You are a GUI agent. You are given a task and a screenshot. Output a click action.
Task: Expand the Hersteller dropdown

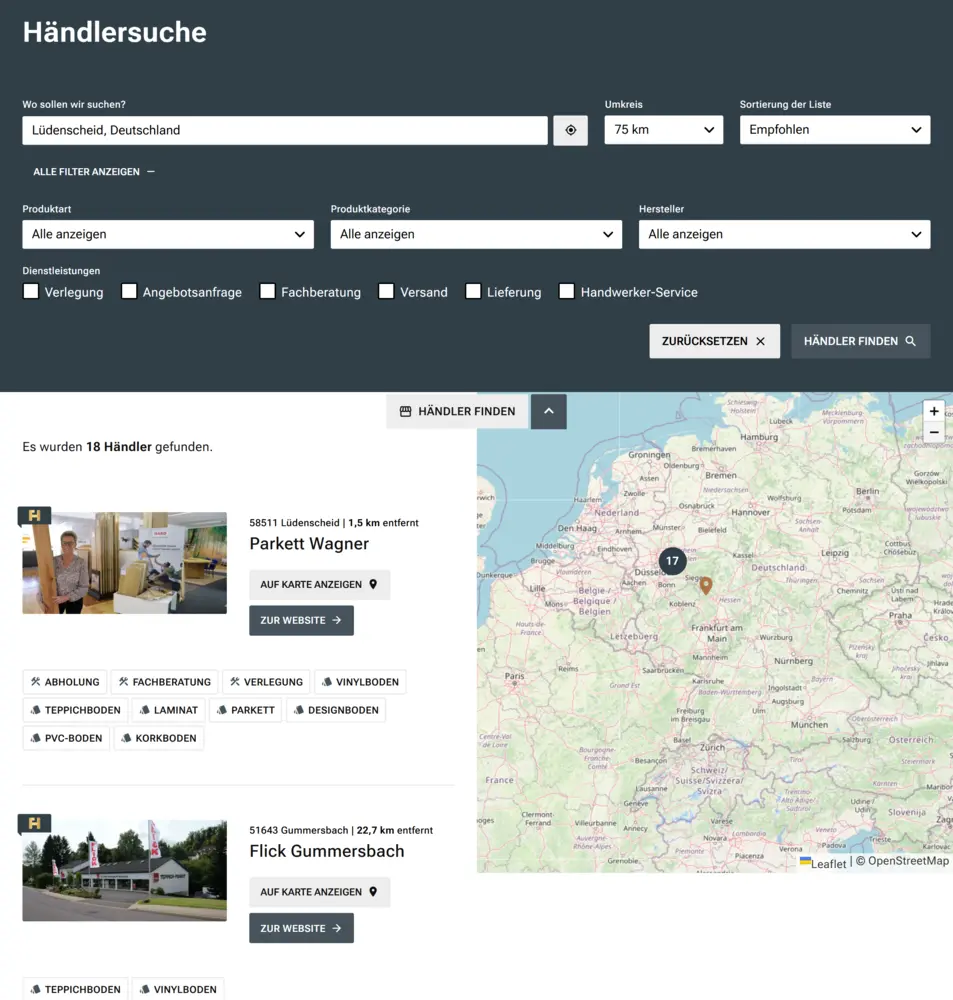tap(784, 234)
